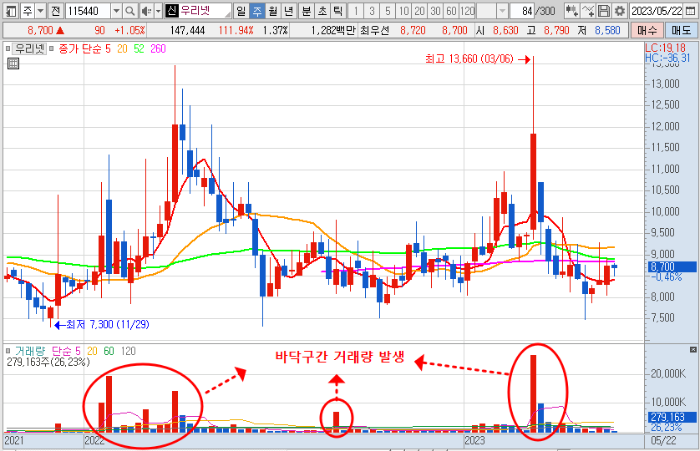Switch to second chart (초)

click(x=322, y=10)
